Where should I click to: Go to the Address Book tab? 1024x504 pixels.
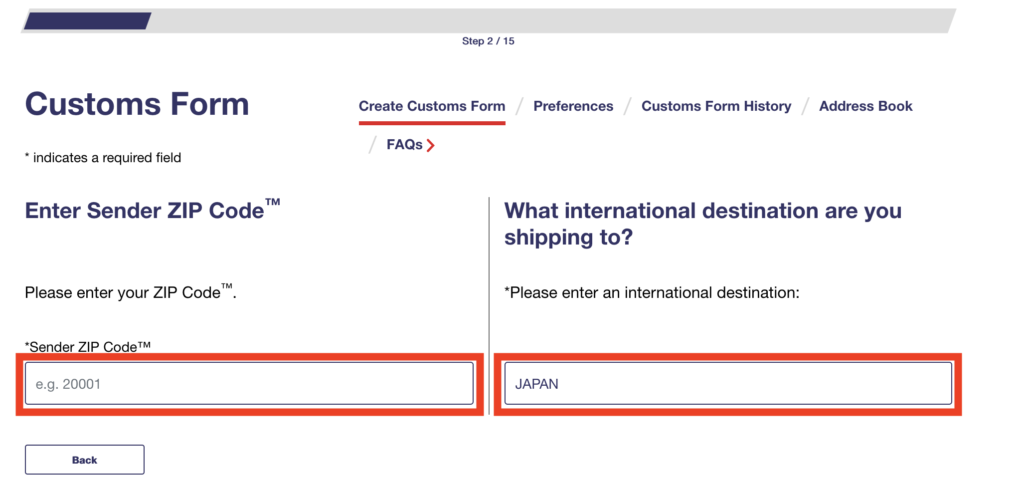click(865, 106)
